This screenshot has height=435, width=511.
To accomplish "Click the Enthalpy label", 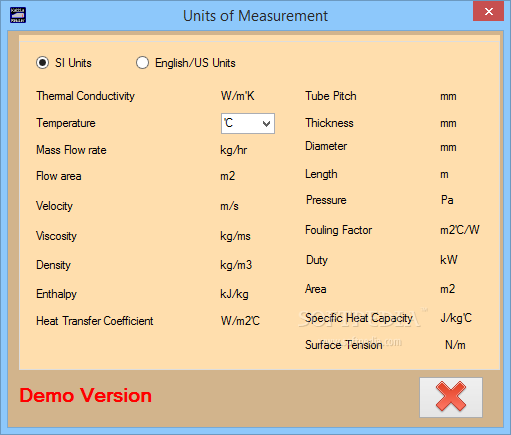I will (56, 294).
